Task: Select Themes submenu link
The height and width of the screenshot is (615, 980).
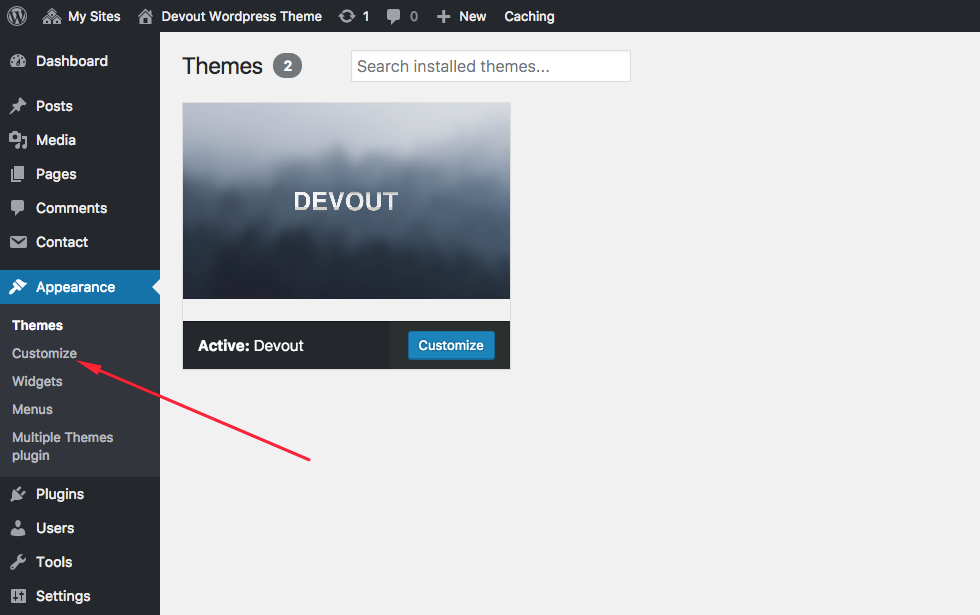Action: pos(38,325)
